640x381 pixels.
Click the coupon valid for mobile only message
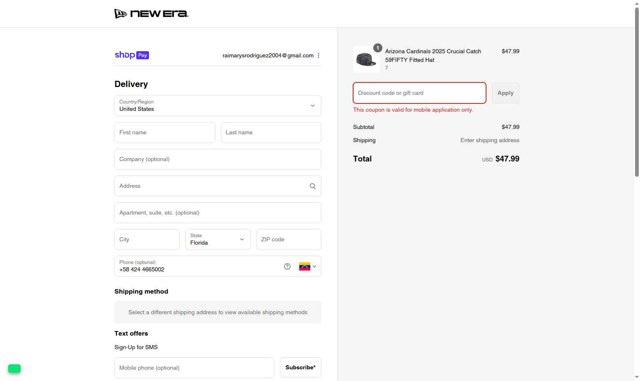(413, 110)
